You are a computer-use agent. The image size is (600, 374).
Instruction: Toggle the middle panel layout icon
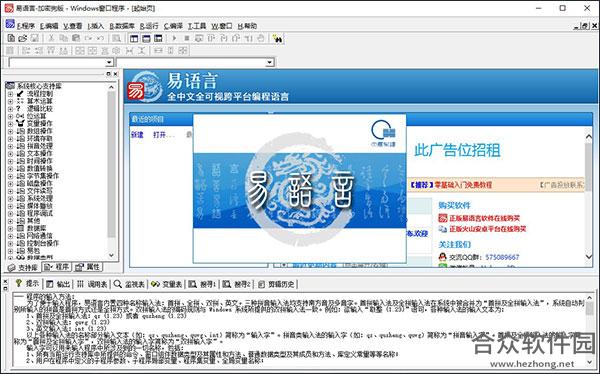click(x=146, y=38)
